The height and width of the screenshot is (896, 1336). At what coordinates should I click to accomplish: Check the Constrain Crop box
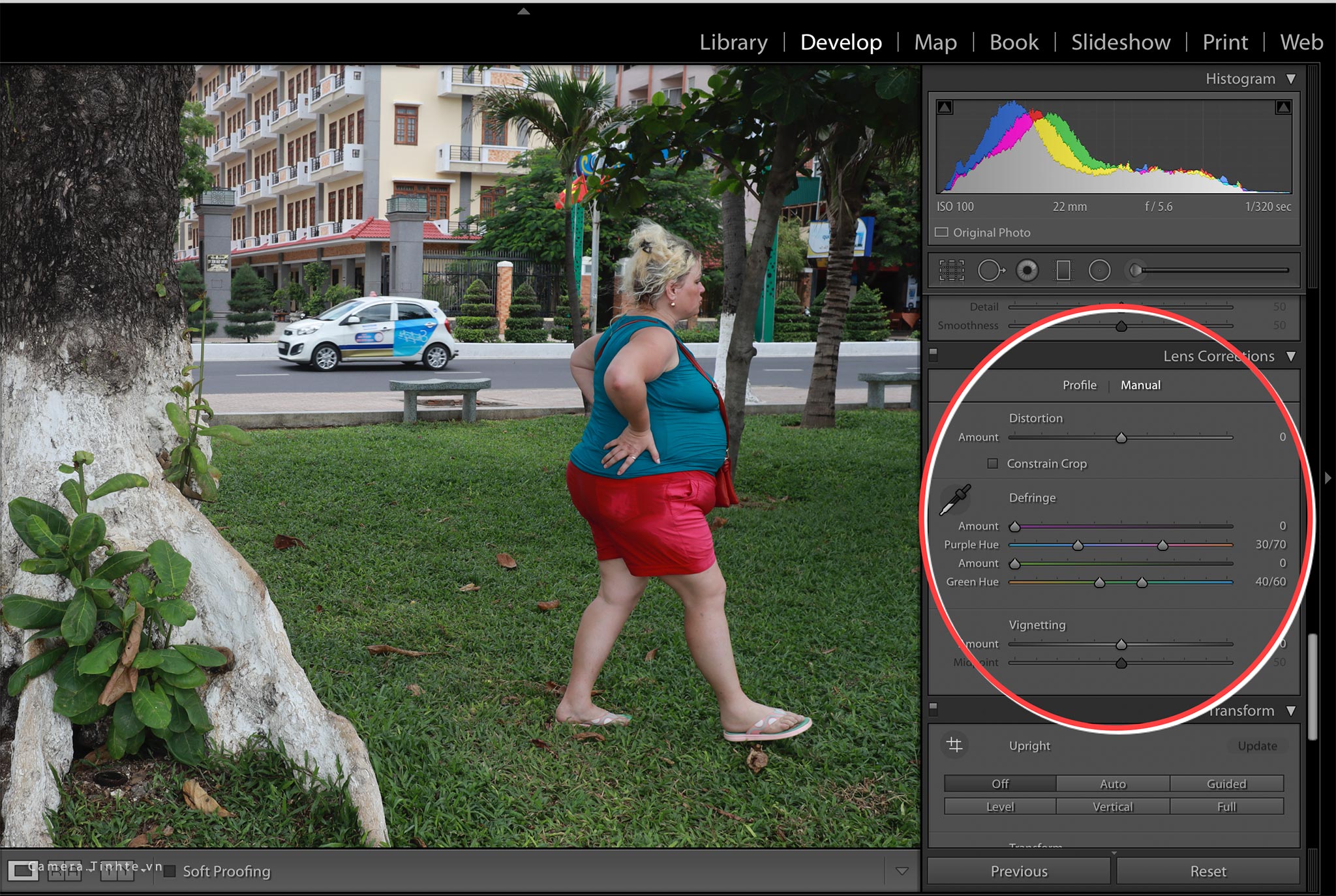[992, 464]
